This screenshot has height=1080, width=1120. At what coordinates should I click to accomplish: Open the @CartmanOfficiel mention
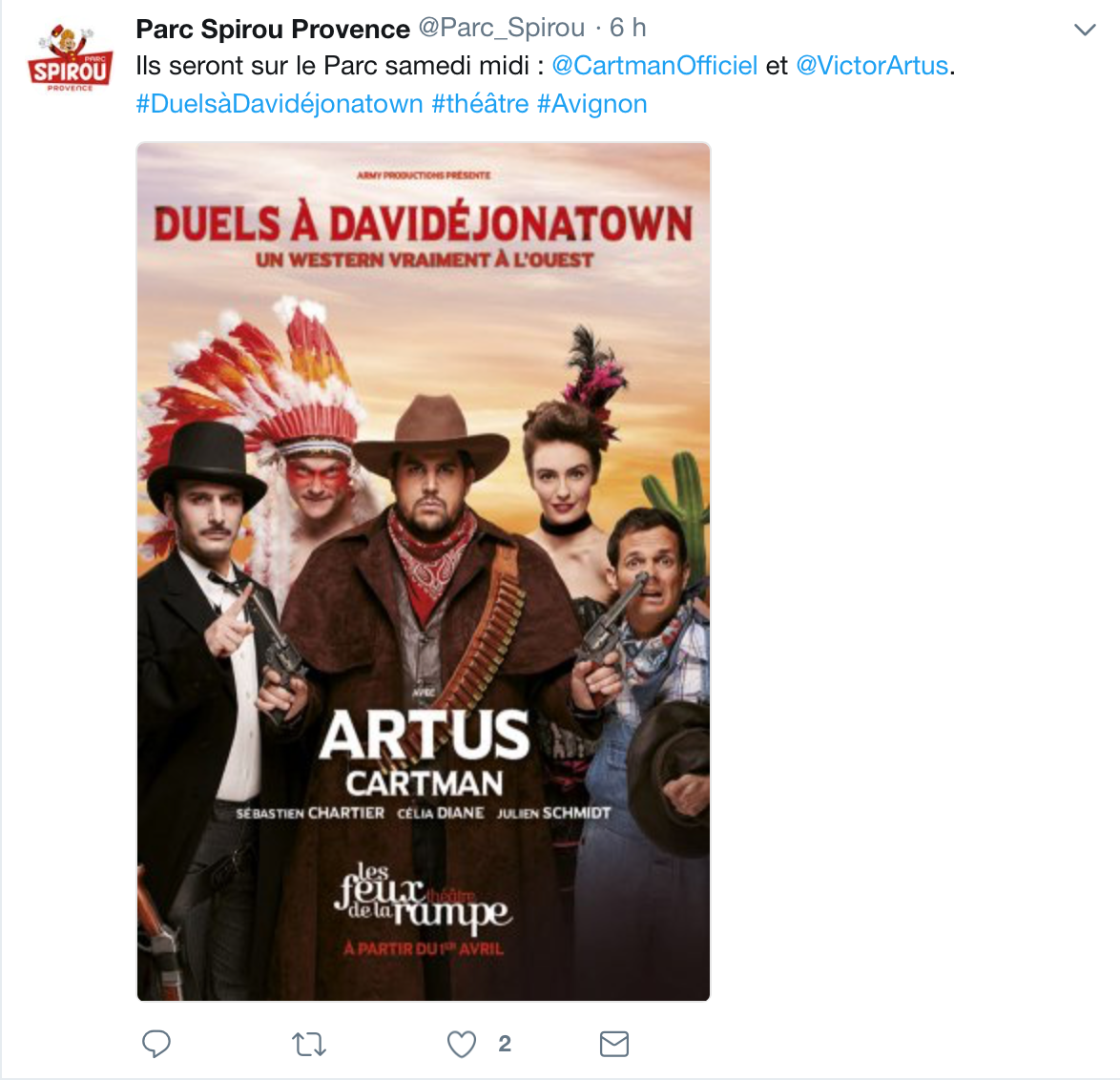654,66
